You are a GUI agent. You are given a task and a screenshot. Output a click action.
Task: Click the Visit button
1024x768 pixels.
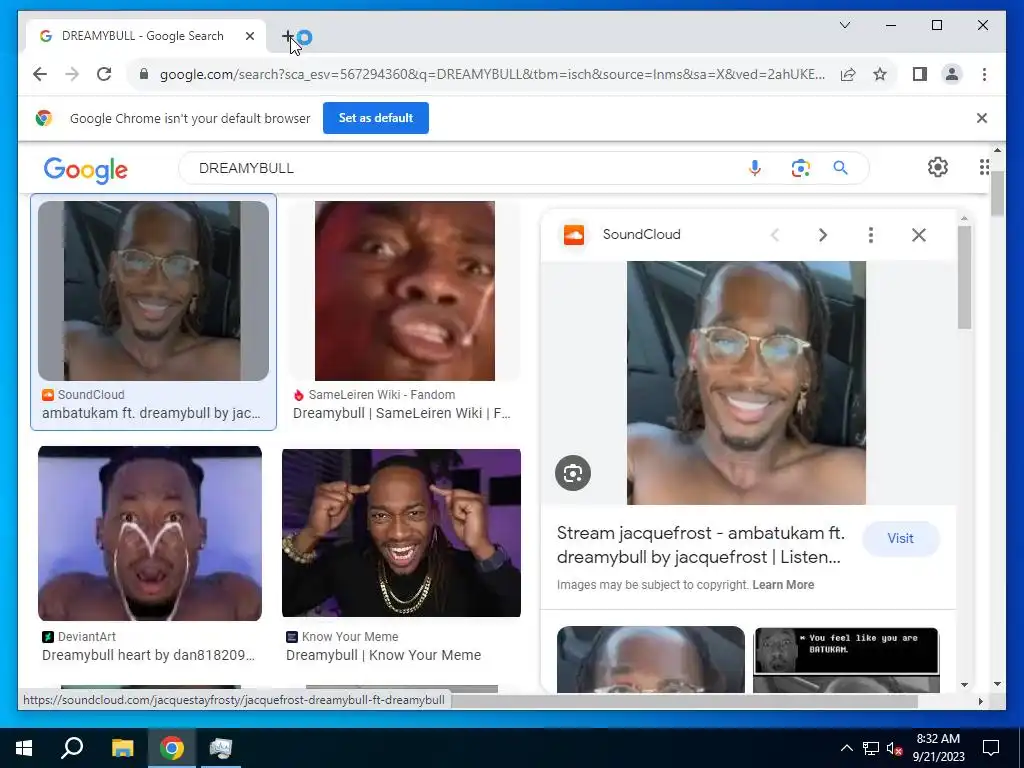pos(901,539)
